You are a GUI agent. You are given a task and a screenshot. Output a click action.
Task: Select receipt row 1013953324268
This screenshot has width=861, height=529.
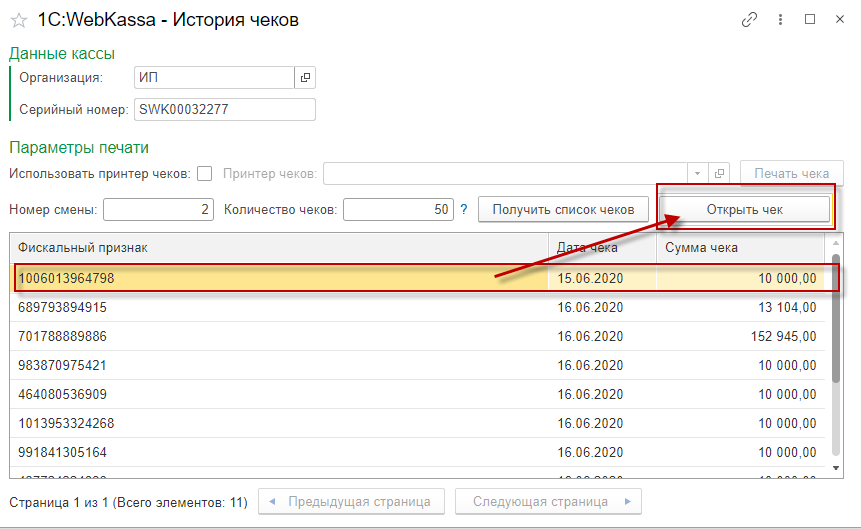point(417,424)
